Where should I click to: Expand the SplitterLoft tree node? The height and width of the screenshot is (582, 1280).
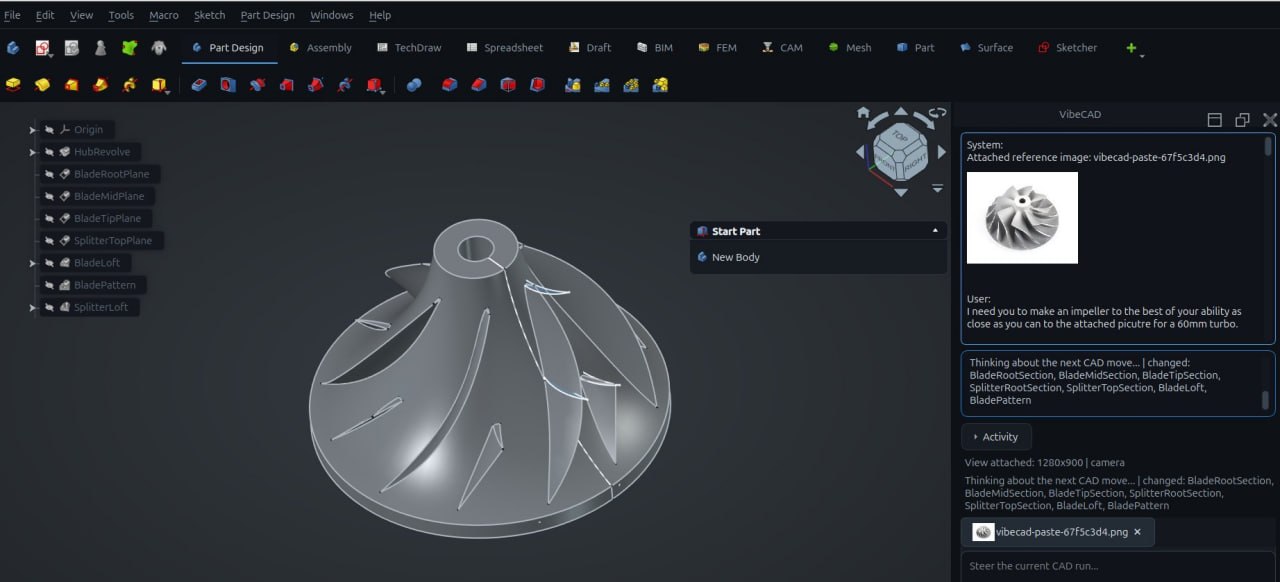coord(32,308)
